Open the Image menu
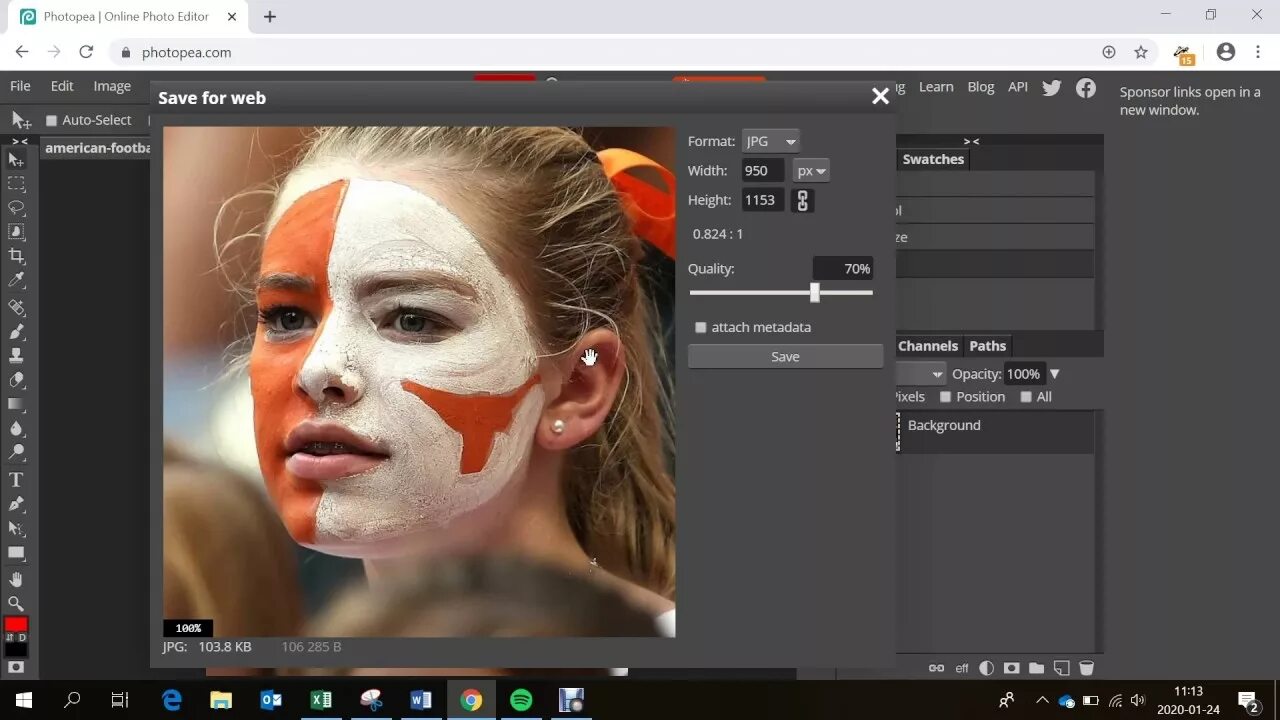The height and width of the screenshot is (720, 1280). (111, 86)
